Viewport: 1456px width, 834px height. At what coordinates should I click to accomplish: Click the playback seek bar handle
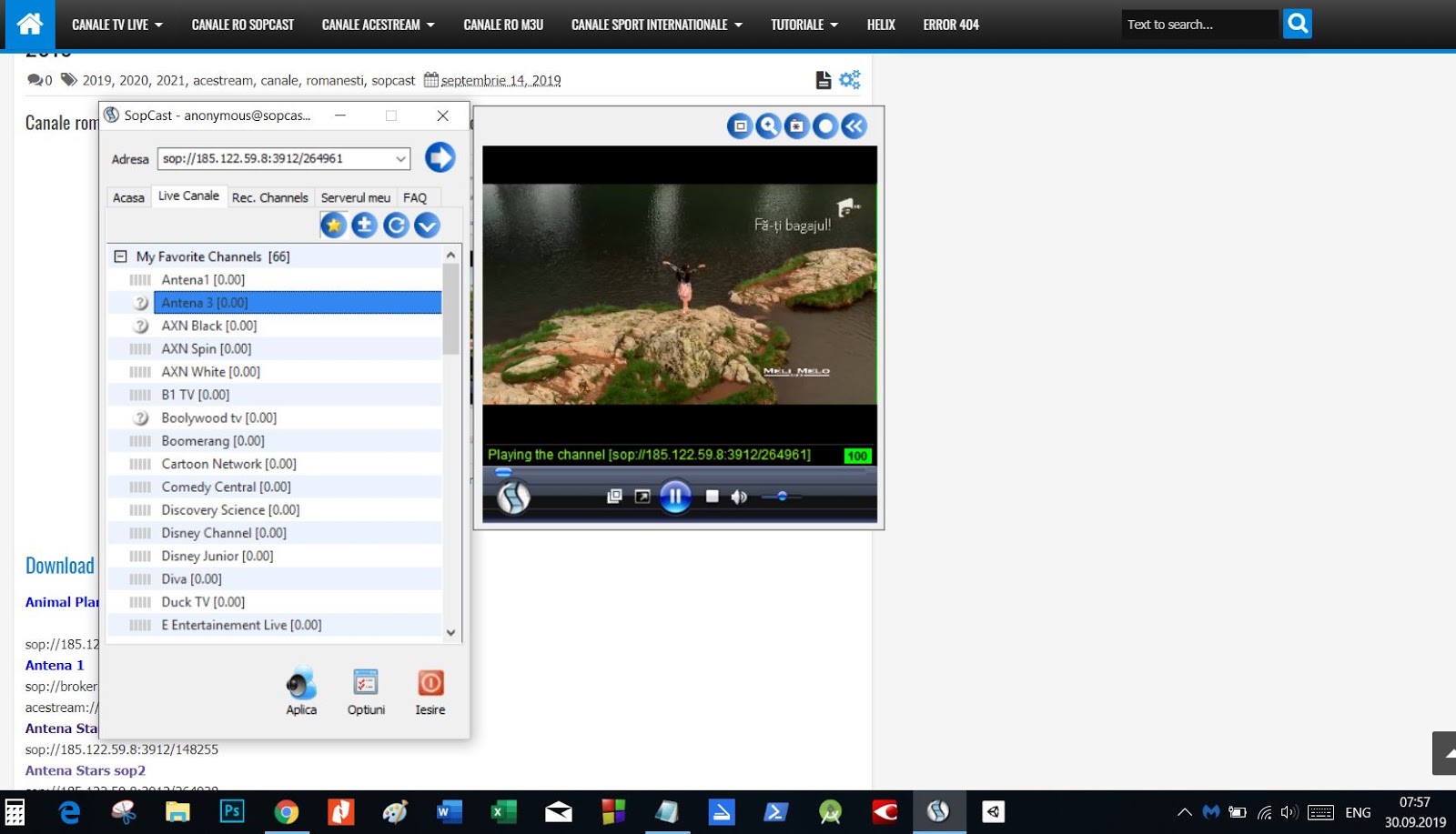click(x=503, y=472)
